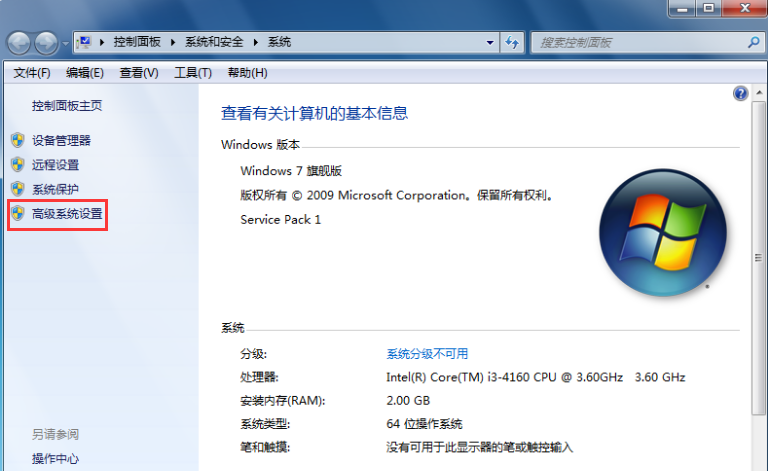Viewport: 768px width, 471px height.
Task: Open the 文件(F) menu
Action: click(32, 73)
